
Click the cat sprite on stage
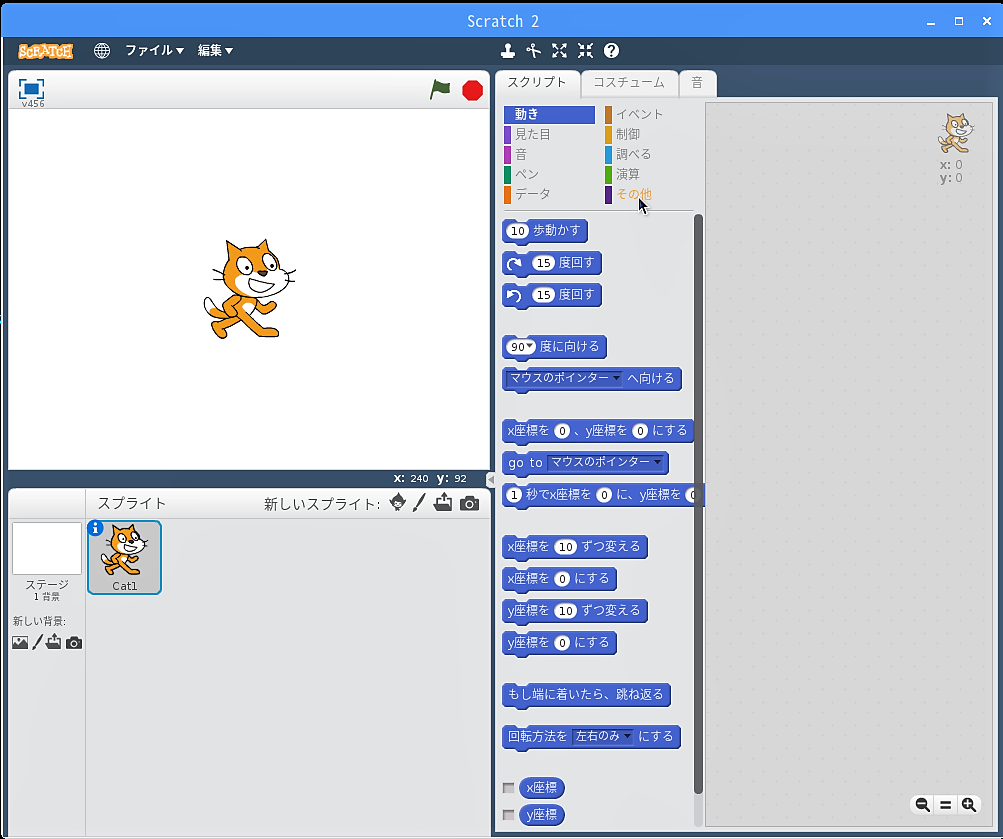[x=249, y=288]
